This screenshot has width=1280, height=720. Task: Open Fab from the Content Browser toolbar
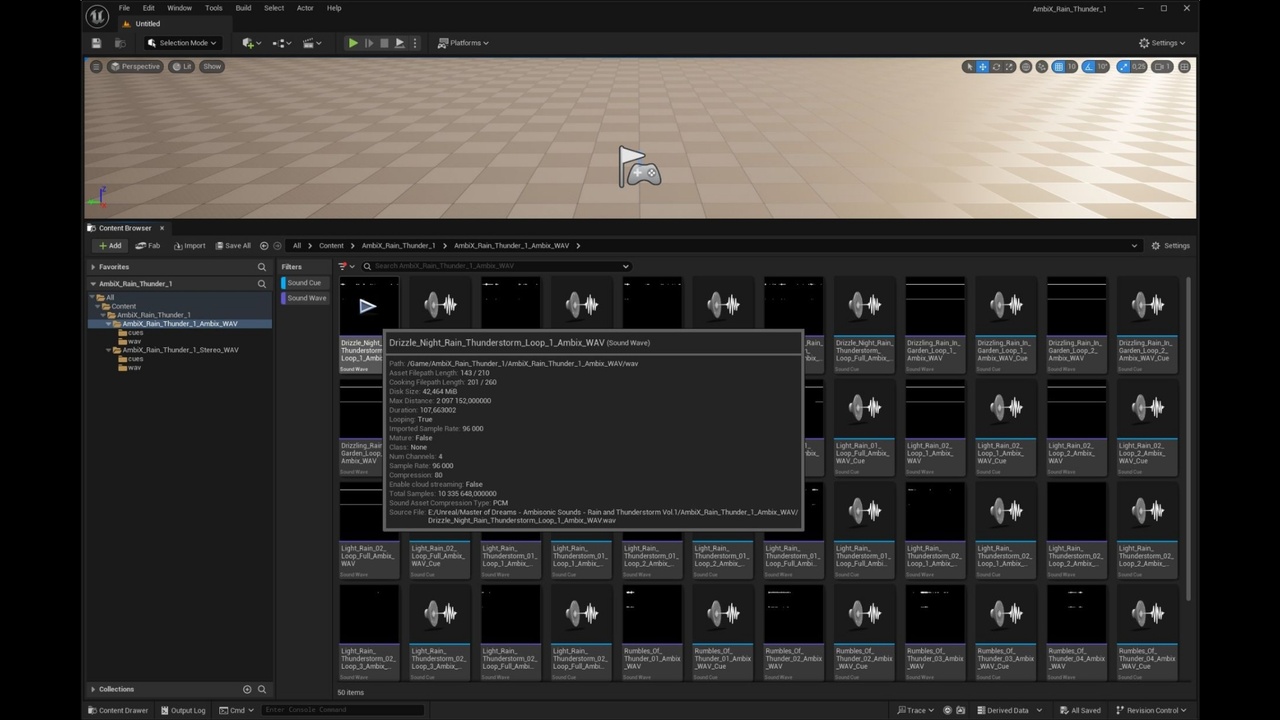pos(148,245)
